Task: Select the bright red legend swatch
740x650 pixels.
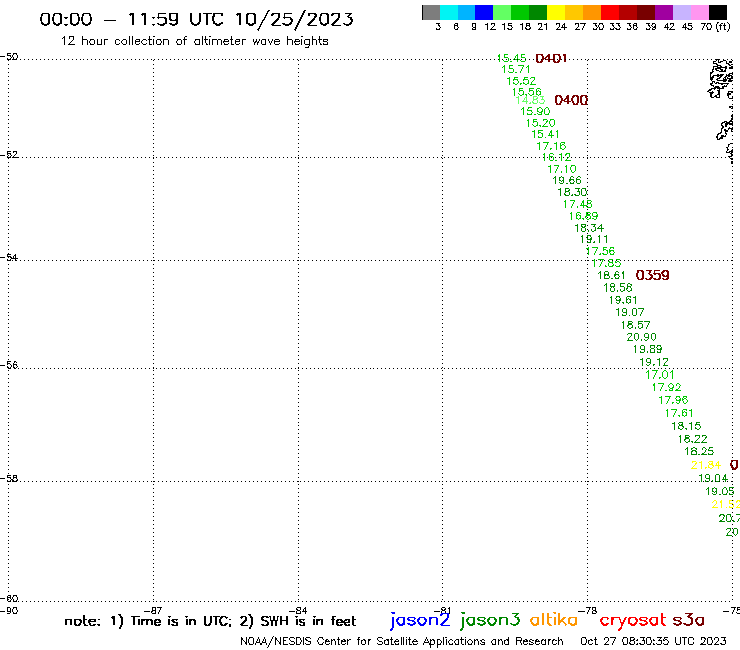Action: click(x=610, y=12)
